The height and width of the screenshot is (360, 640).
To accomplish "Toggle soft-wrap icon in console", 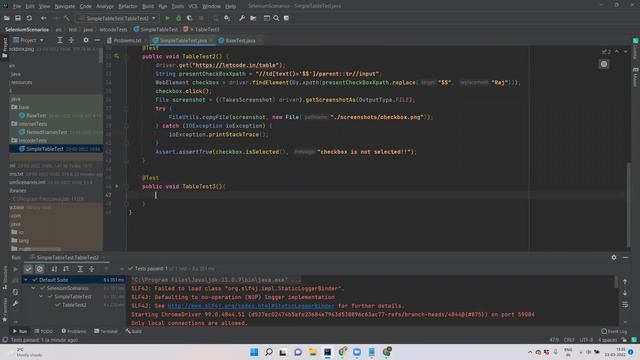I will (x=625, y=304).
